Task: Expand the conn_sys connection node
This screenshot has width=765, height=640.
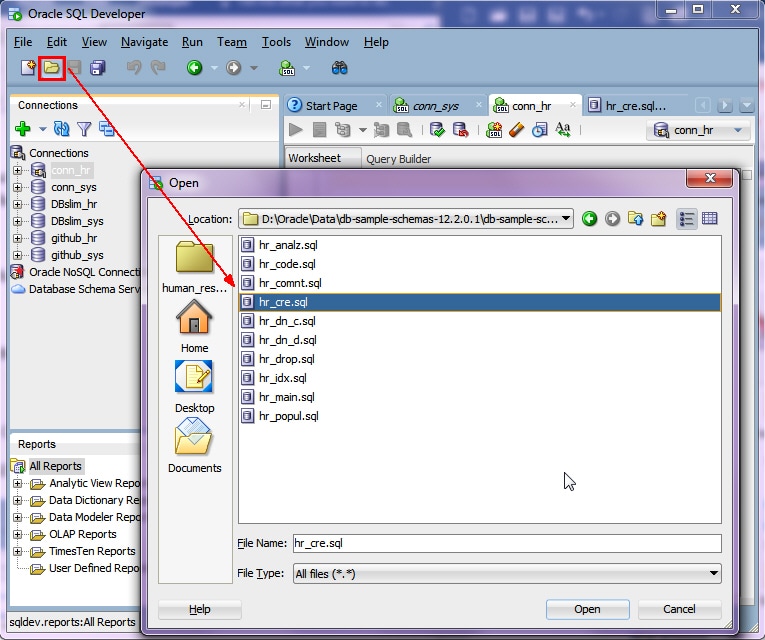Action: pos(18,187)
